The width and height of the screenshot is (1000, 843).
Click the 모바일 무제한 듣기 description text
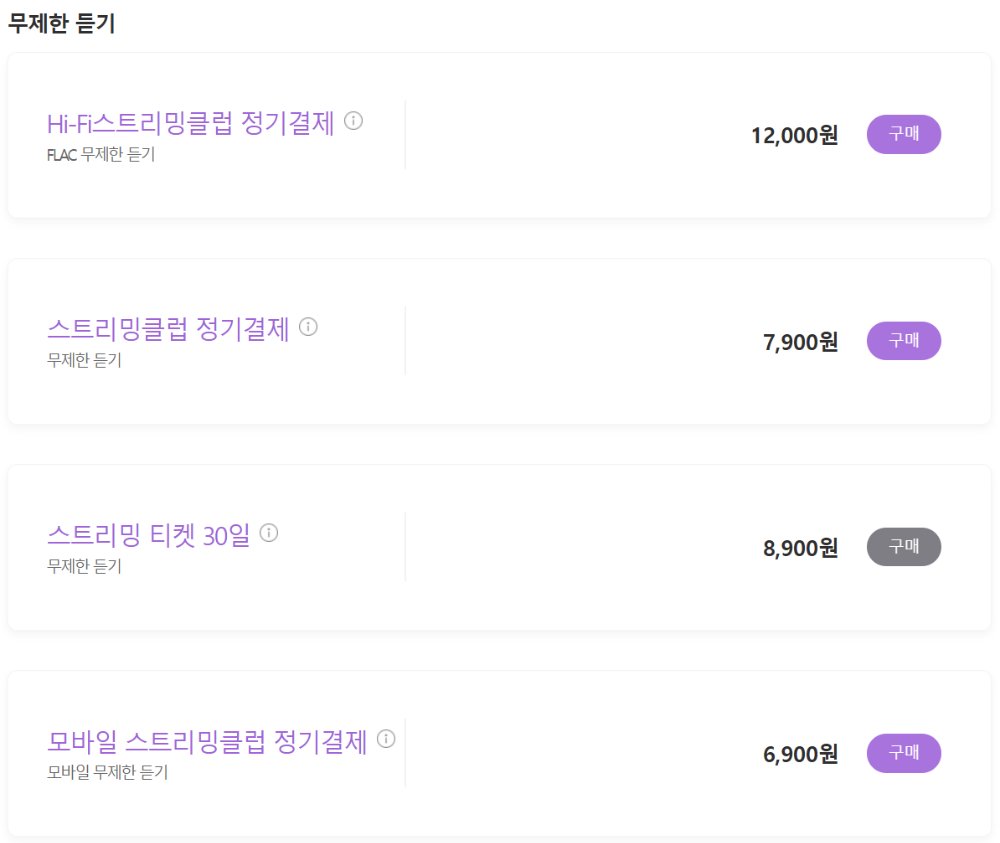[98, 771]
